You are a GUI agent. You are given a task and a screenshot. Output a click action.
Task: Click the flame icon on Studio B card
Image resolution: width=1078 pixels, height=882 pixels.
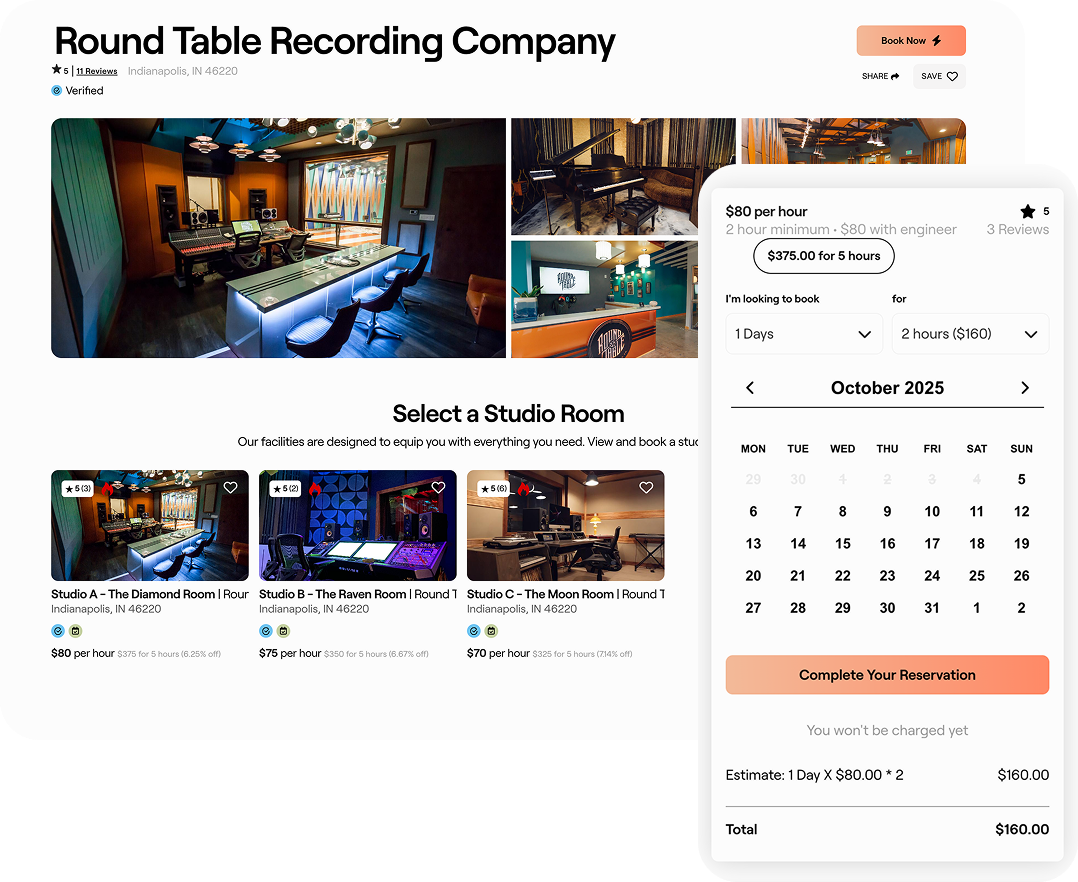click(315, 489)
